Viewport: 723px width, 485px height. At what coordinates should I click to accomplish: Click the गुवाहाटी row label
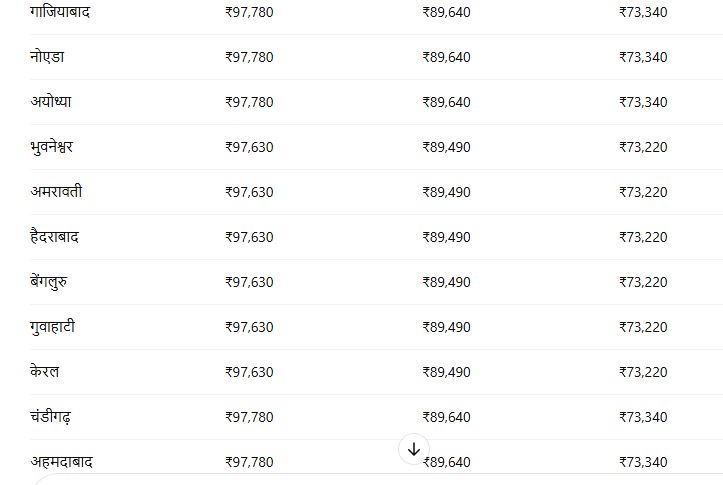point(53,327)
